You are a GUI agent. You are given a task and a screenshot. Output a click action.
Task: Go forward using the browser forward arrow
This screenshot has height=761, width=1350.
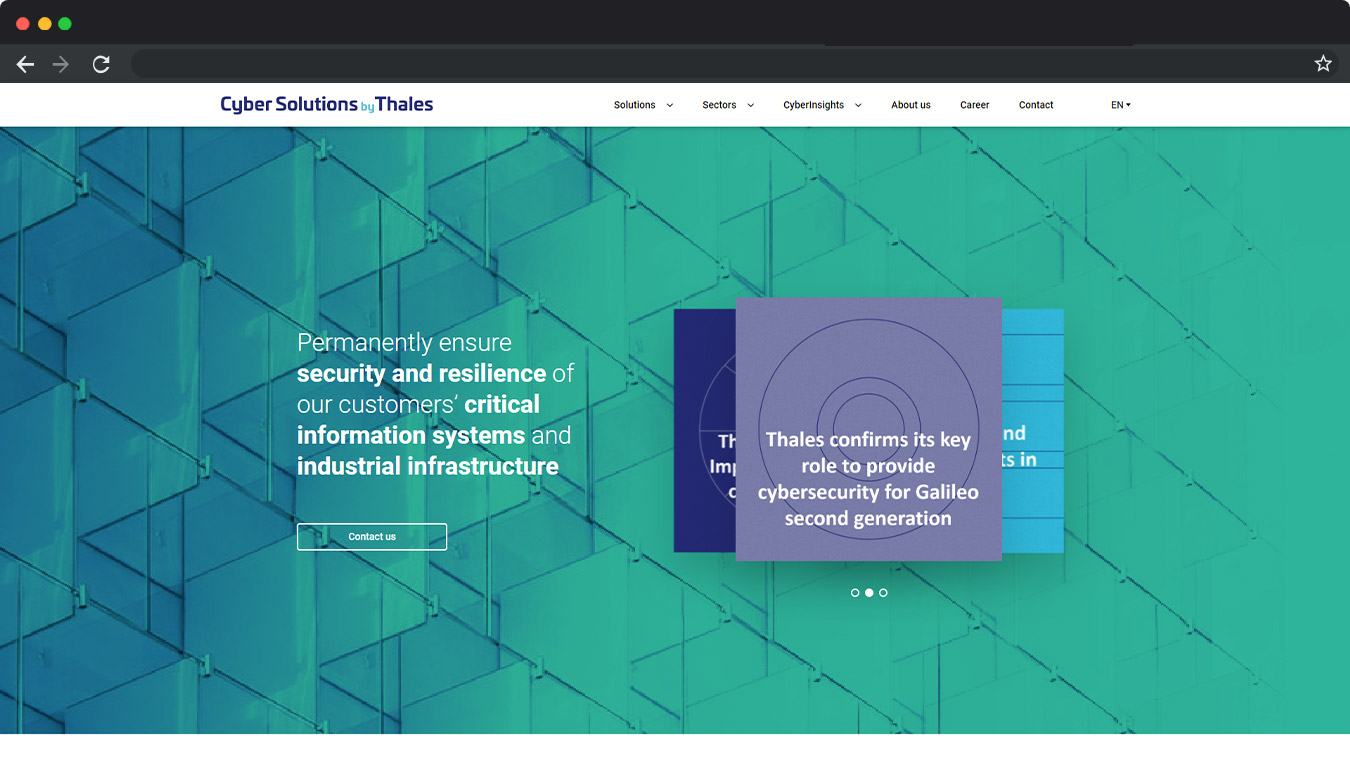point(61,64)
